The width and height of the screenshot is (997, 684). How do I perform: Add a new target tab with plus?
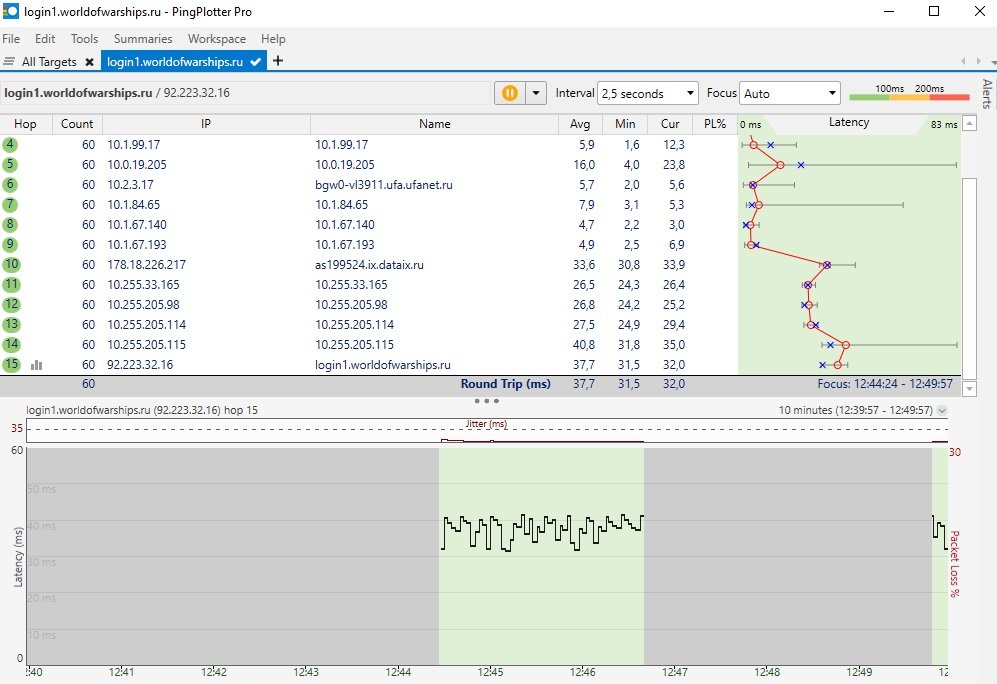click(278, 61)
